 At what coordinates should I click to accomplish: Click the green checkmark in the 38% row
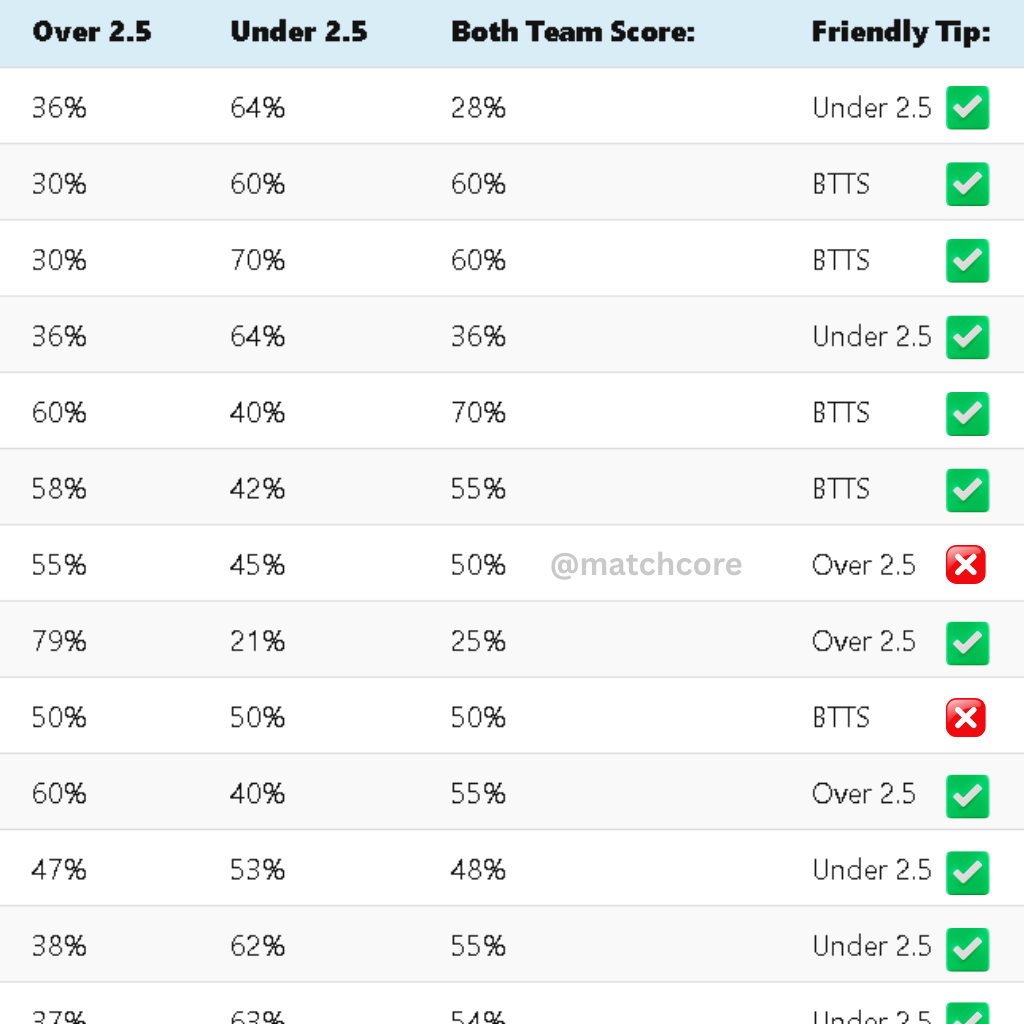[967, 949]
